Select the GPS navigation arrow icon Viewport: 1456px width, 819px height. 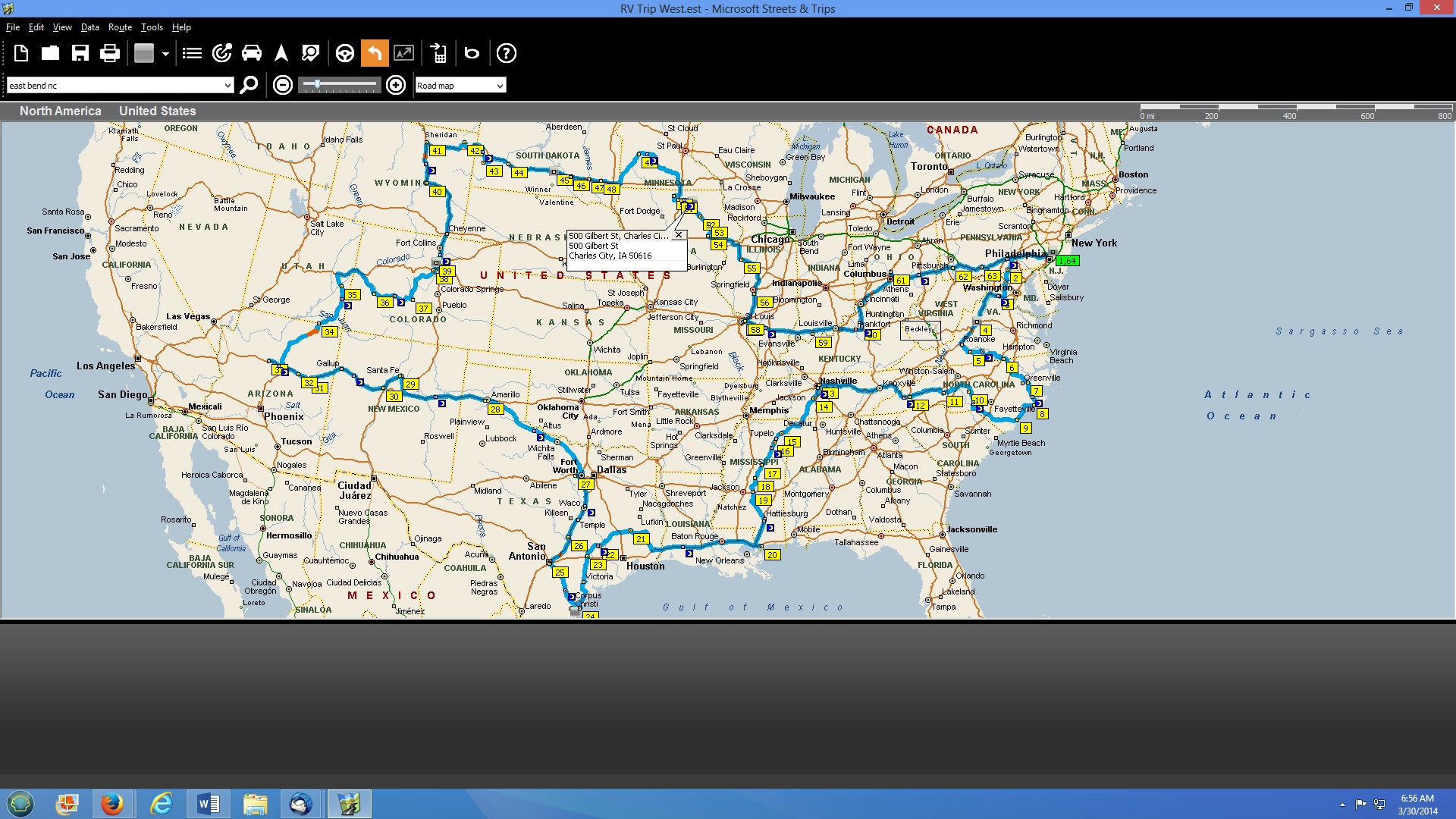pos(281,53)
